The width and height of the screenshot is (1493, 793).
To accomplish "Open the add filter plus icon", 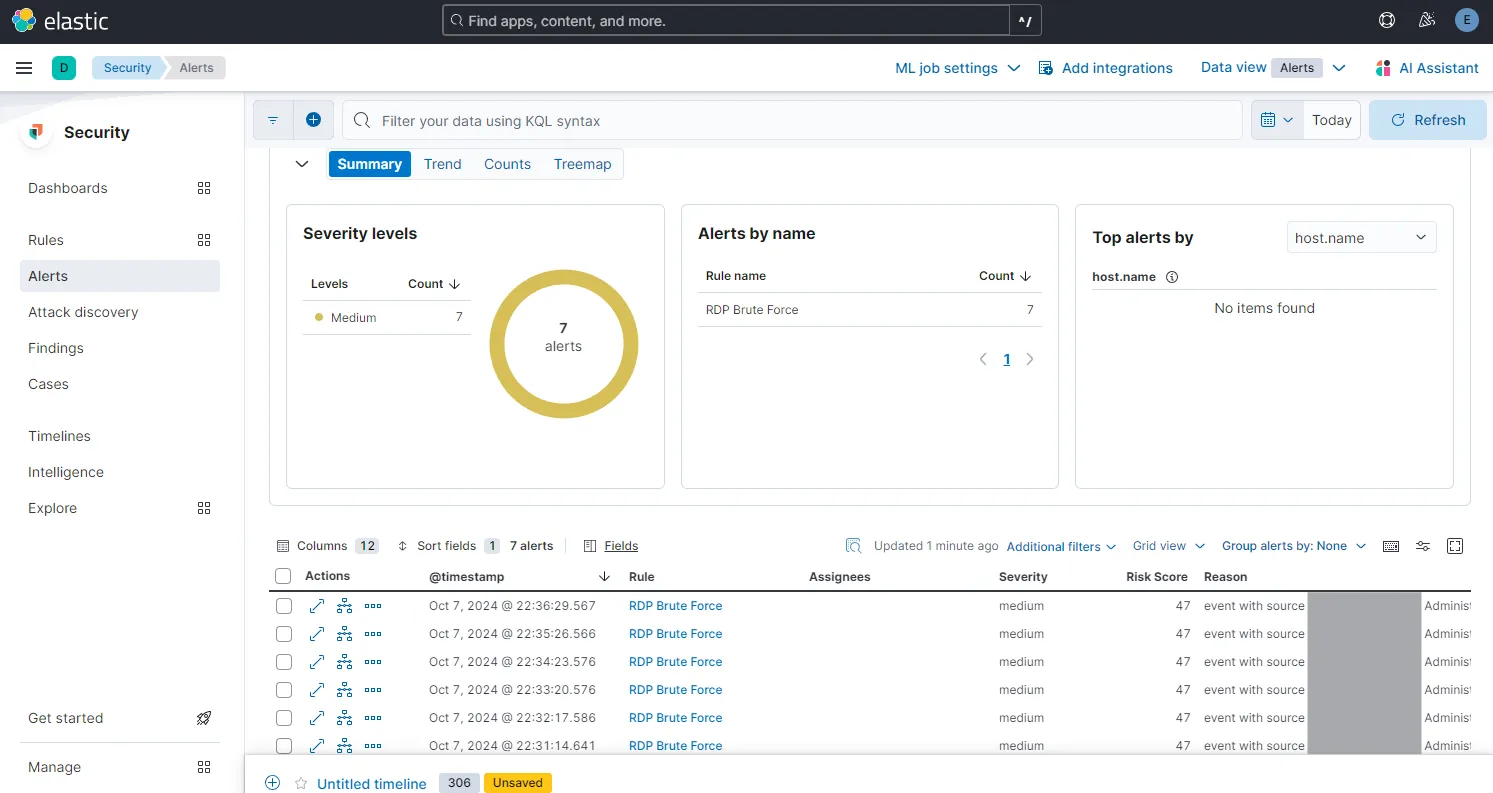I will tap(314, 119).
